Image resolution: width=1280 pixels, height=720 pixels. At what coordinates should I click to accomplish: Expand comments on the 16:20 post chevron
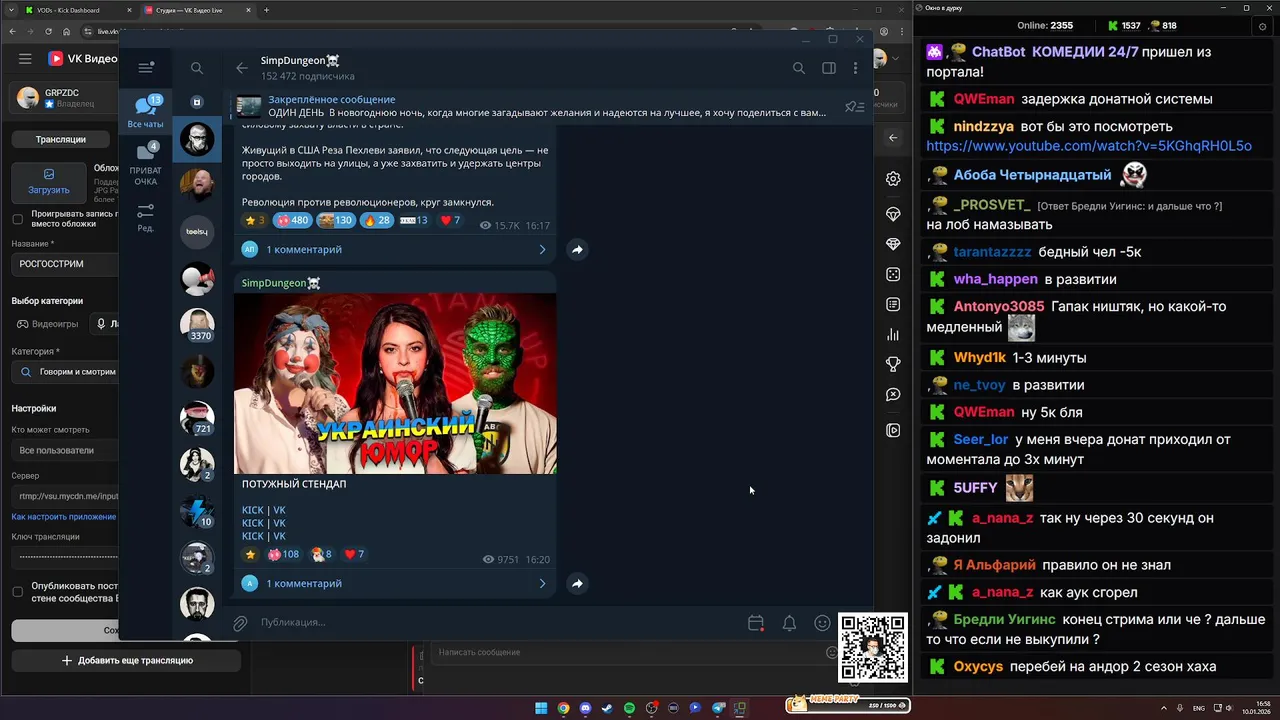[x=543, y=583]
